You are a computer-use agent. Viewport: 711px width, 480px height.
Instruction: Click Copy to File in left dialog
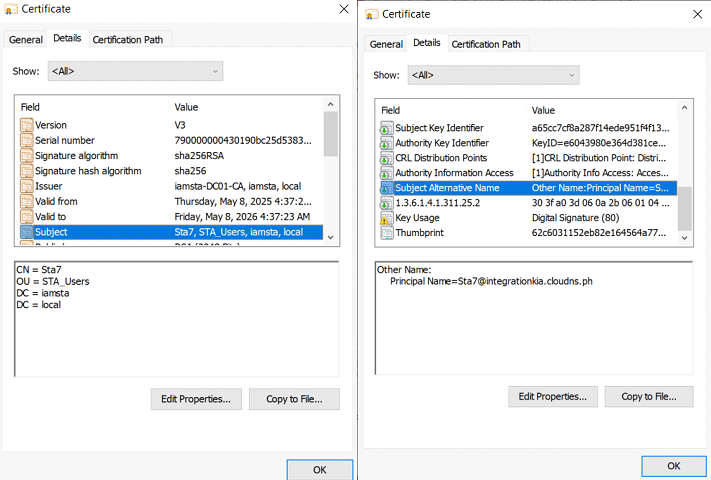coord(294,399)
